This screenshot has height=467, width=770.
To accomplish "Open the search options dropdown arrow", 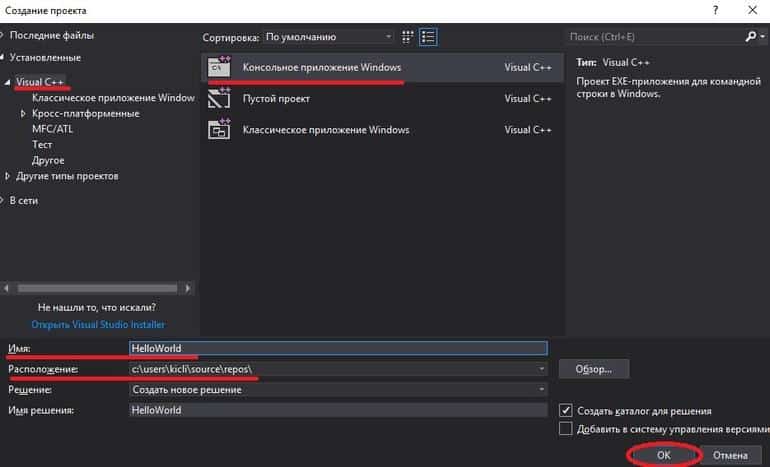I will (762, 36).
